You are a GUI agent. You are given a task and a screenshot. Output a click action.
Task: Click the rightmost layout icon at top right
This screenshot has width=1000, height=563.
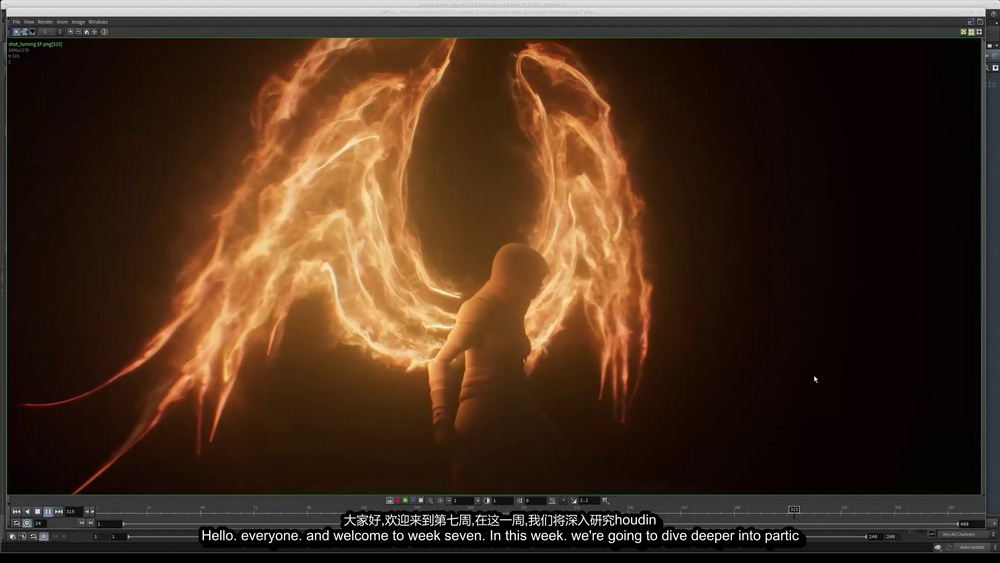[x=979, y=31]
